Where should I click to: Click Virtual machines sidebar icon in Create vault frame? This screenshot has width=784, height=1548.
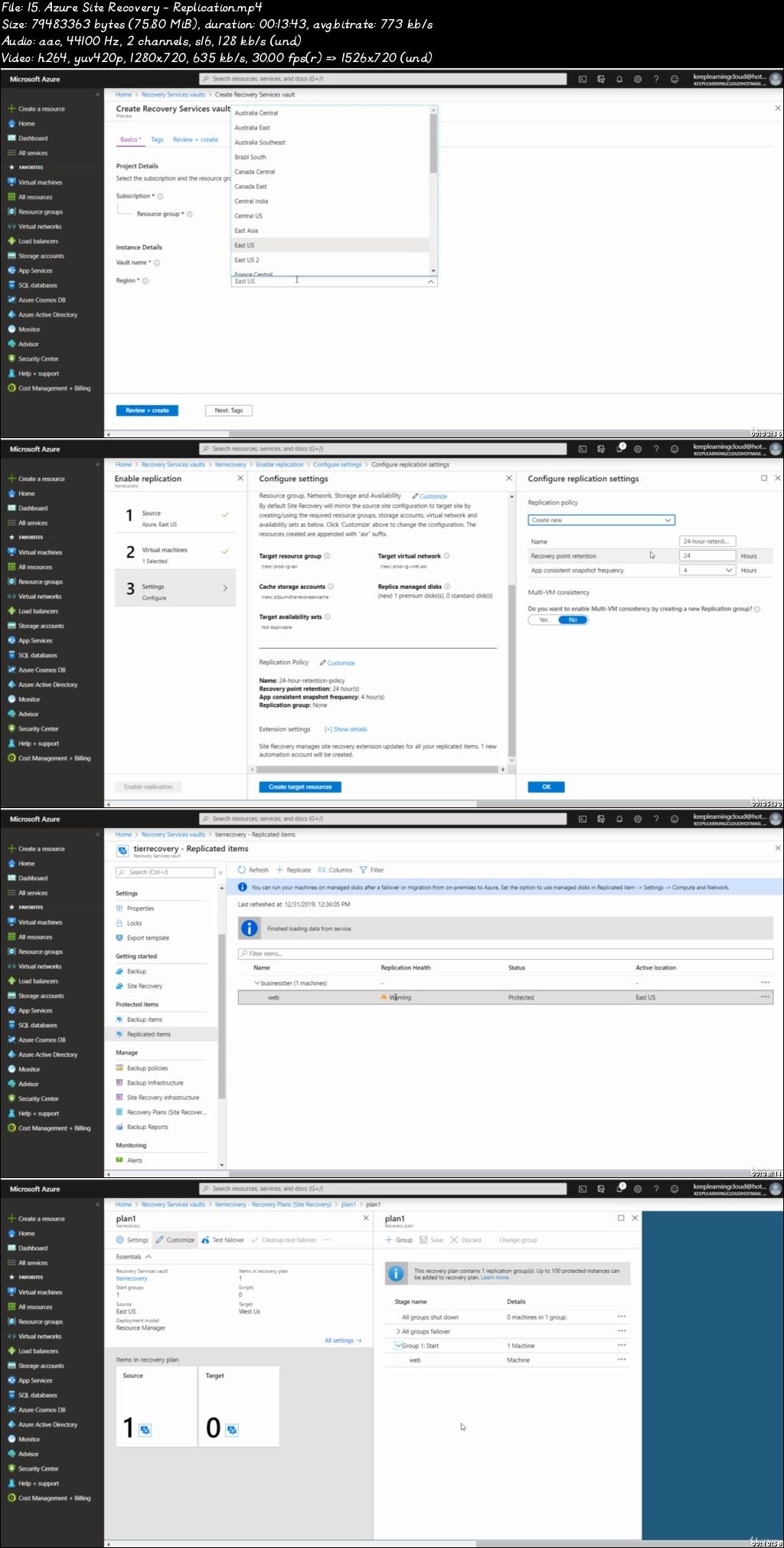point(11,182)
